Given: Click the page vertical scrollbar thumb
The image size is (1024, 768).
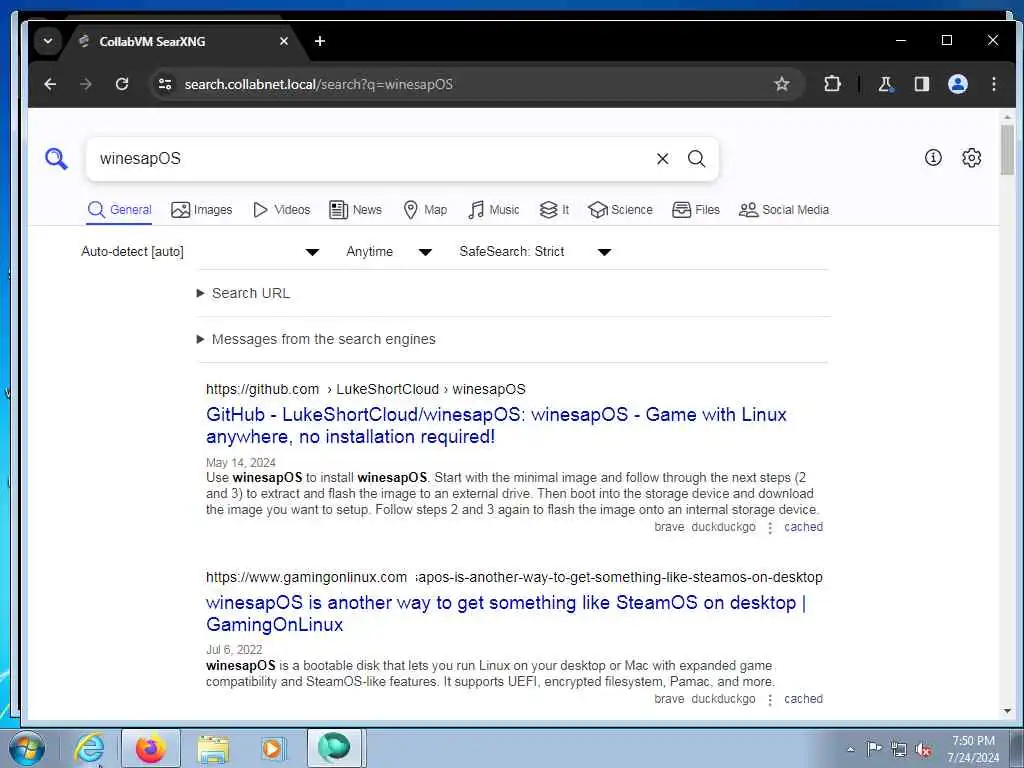Looking at the screenshot, I should pyautogui.click(x=1006, y=150).
